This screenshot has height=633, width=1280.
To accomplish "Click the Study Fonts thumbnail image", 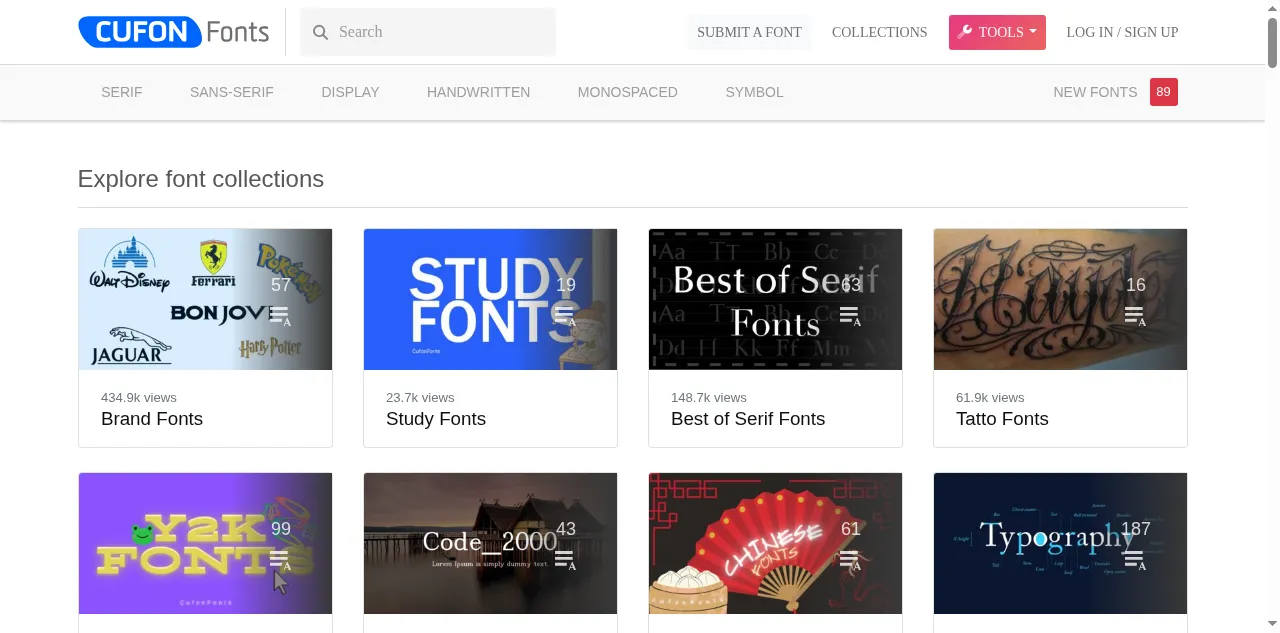I will point(490,299).
